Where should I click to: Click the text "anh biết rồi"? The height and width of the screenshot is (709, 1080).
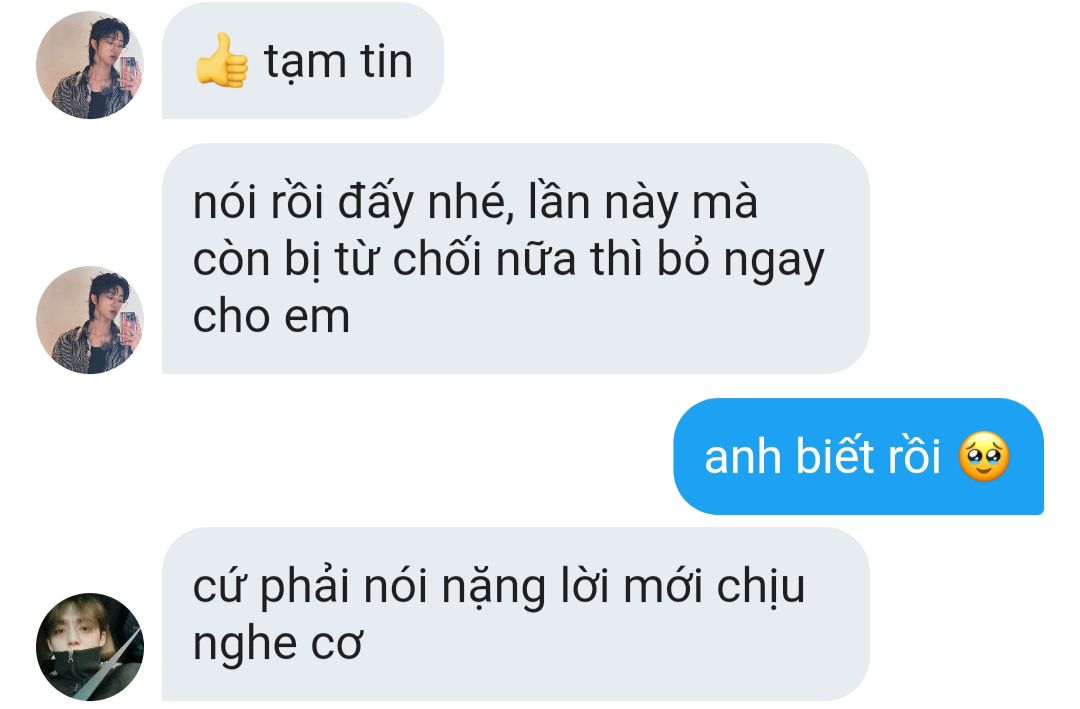click(822, 456)
